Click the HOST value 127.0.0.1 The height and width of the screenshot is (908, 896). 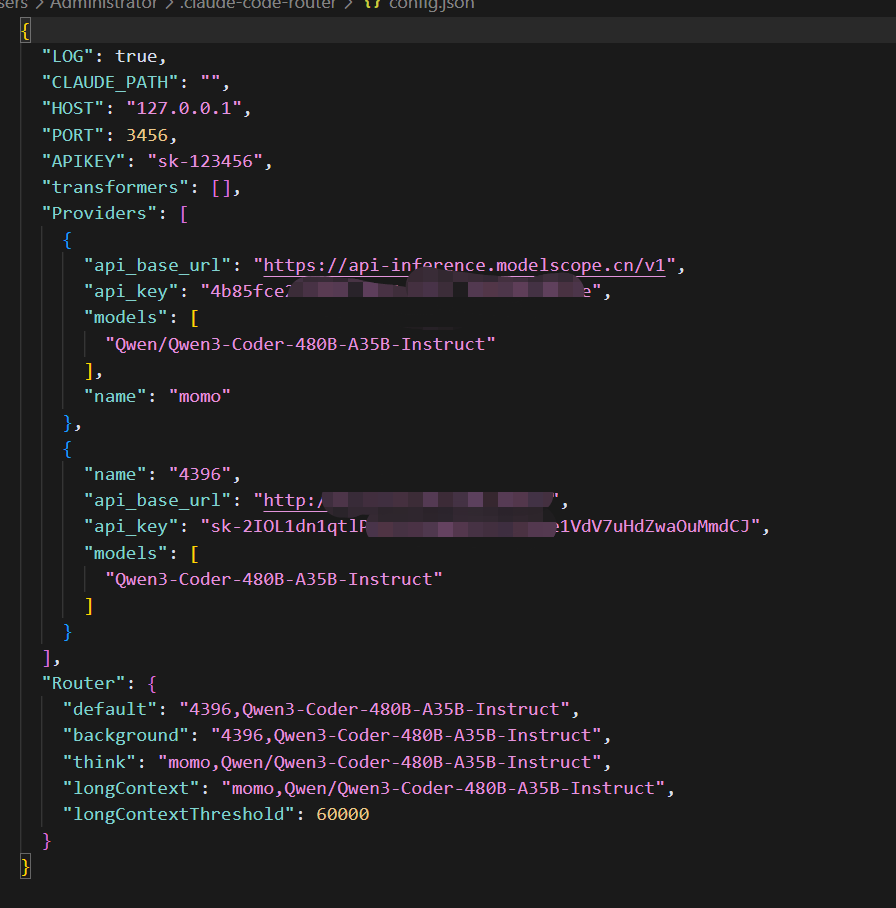(x=184, y=108)
